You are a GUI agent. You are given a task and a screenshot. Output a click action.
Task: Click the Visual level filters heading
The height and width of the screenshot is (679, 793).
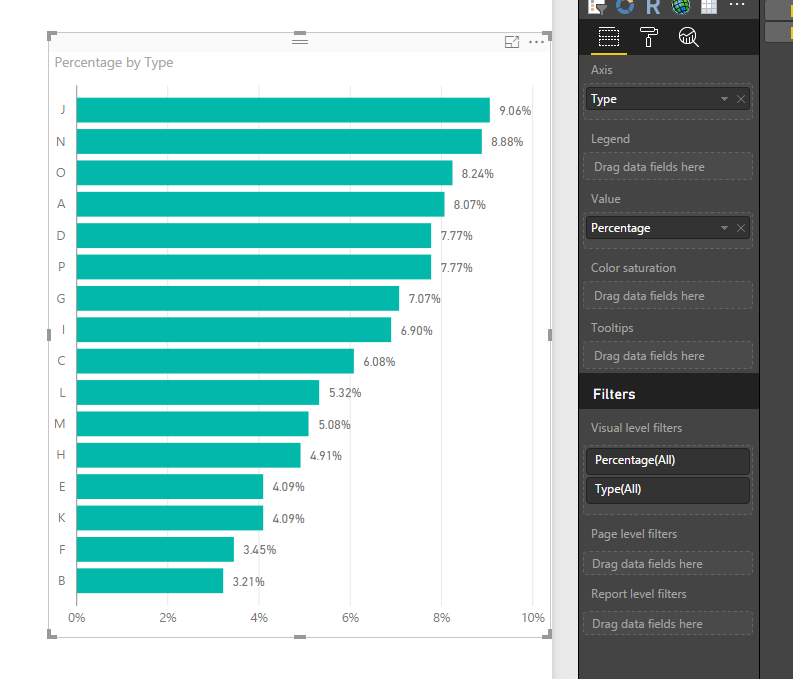point(636,428)
